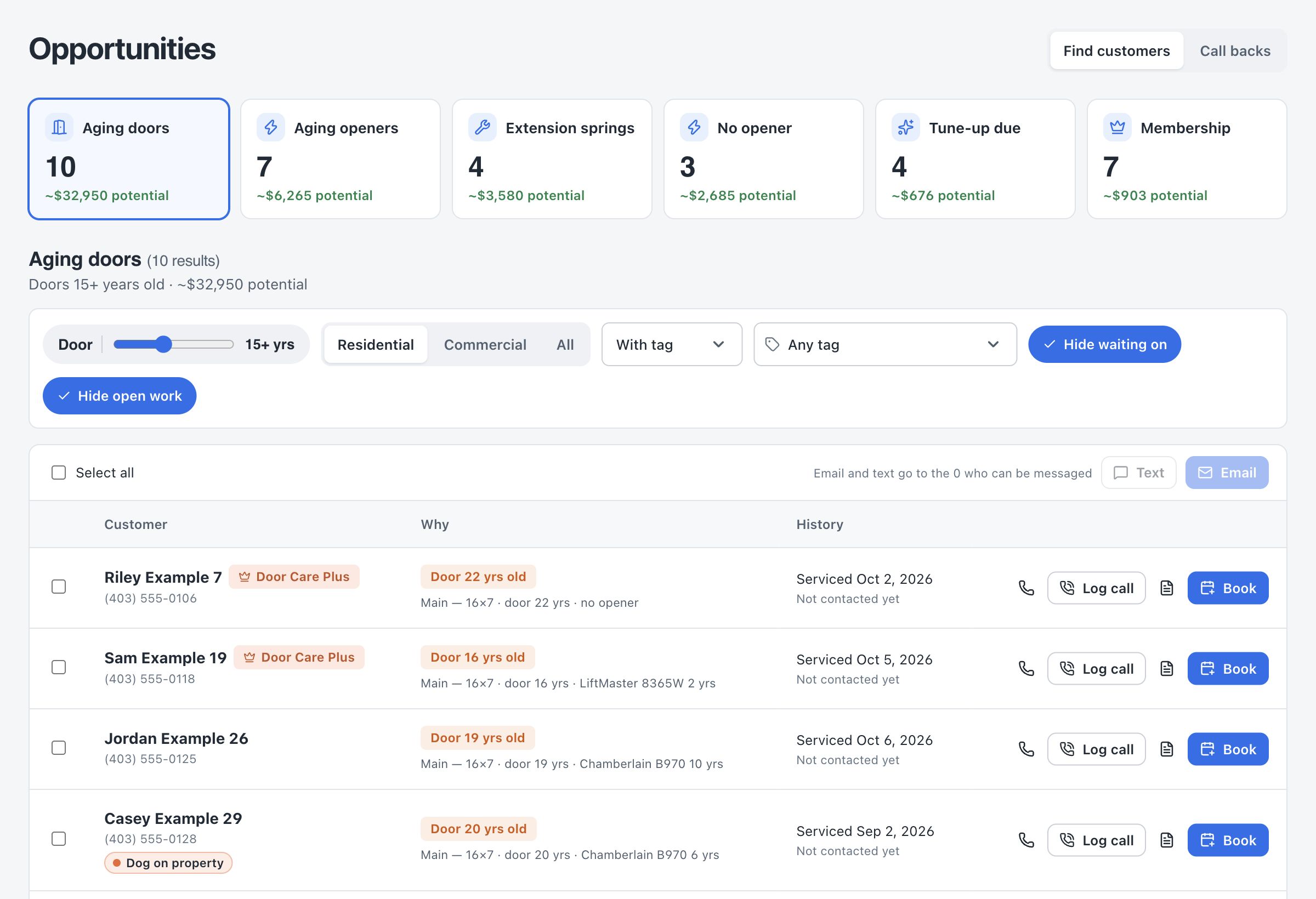Image resolution: width=1316 pixels, height=899 pixels.
Task: Click the Dog on property tag
Action: (168, 863)
